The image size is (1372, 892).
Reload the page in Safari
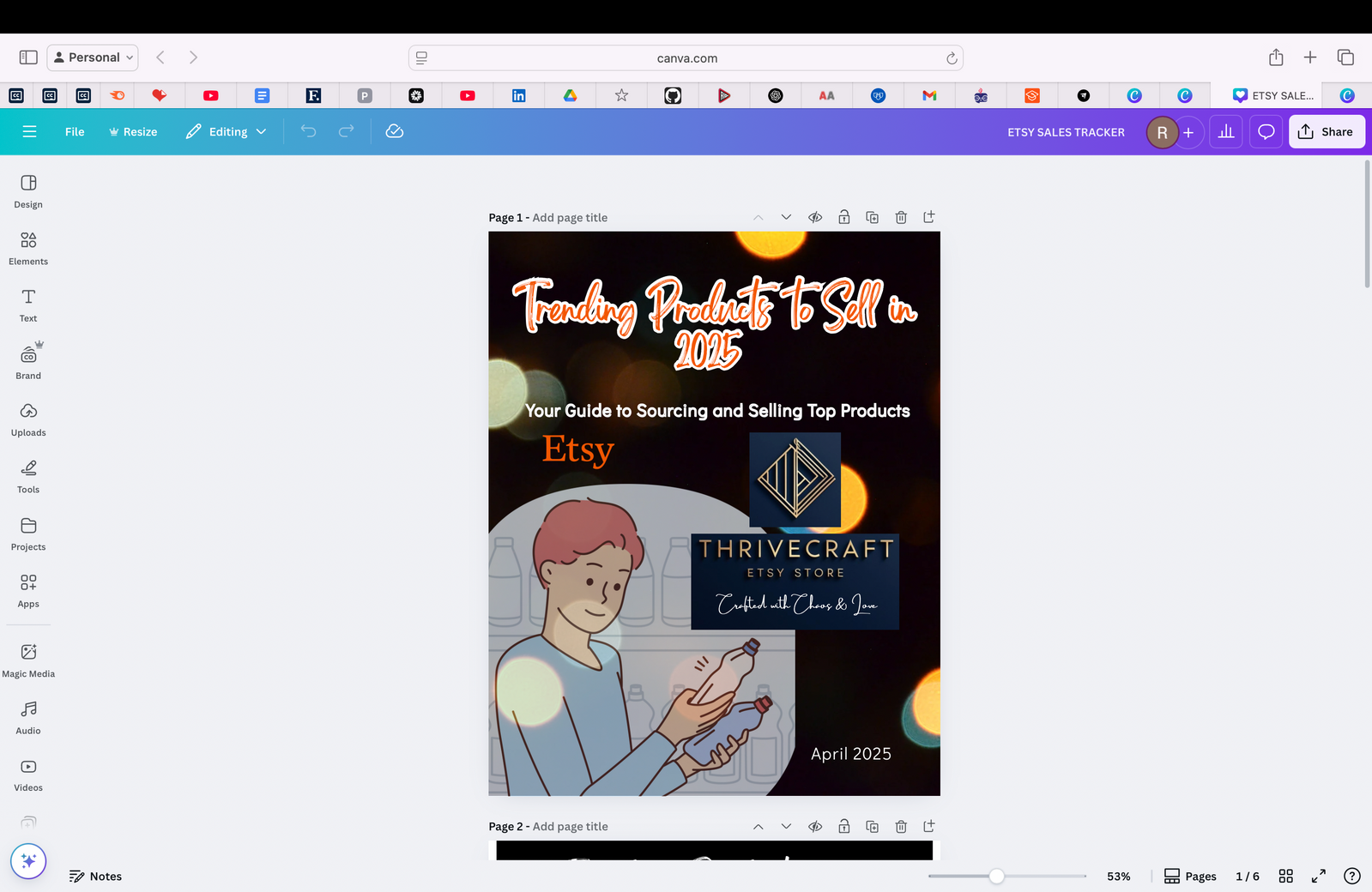tap(951, 58)
